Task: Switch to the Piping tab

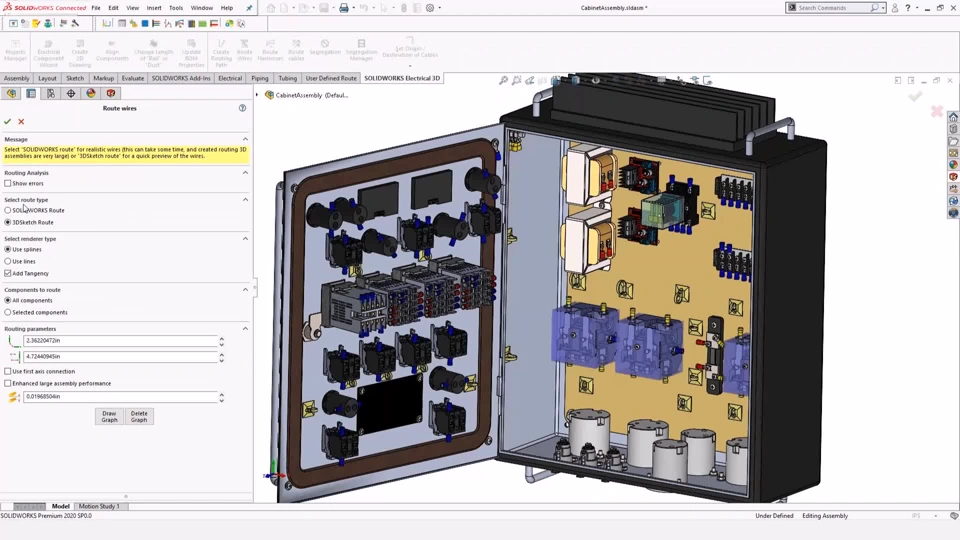Action: pyautogui.click(x=260, y=78)
